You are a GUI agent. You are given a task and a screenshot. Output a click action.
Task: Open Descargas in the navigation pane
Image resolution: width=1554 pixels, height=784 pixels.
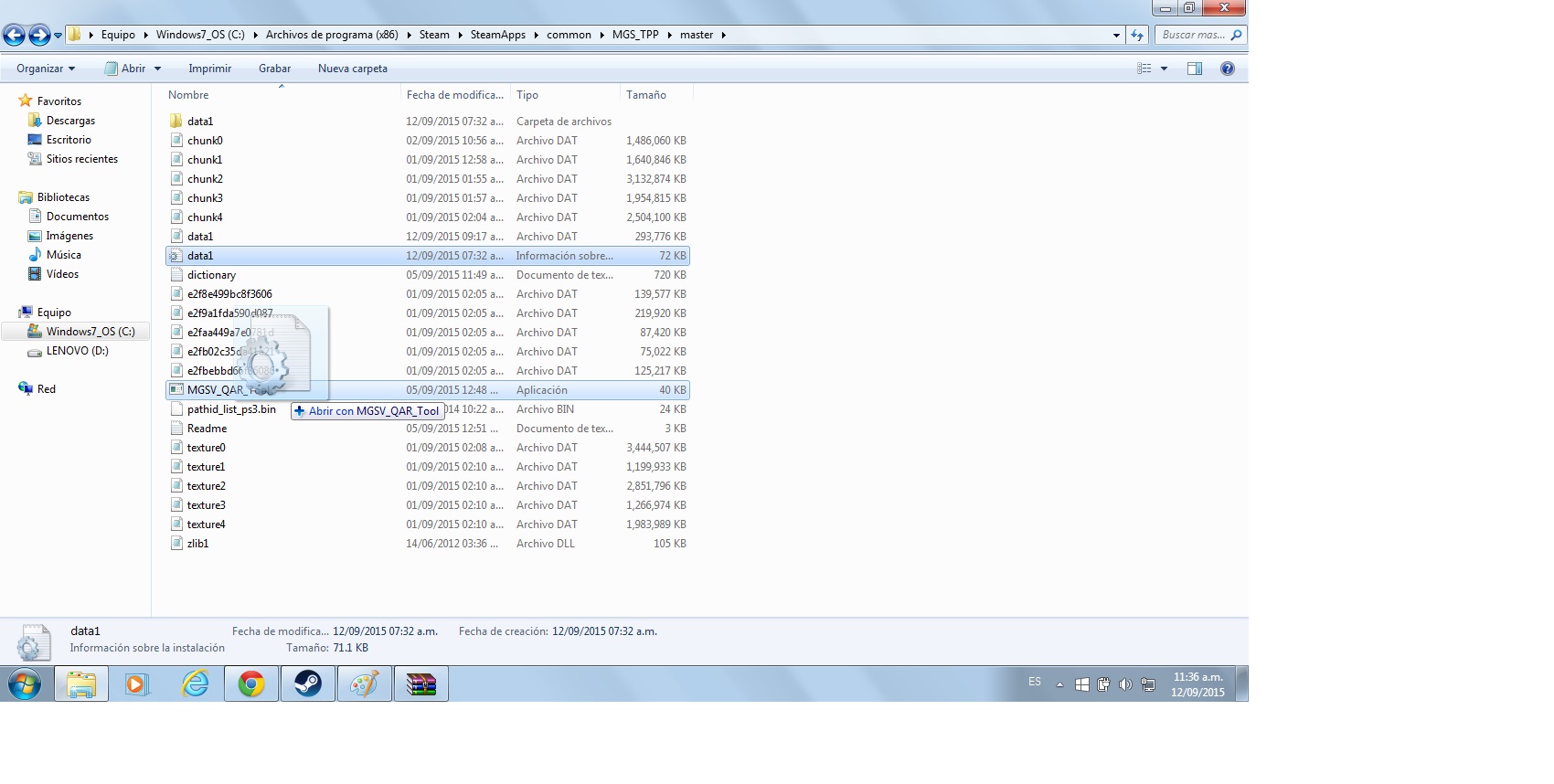70,121
